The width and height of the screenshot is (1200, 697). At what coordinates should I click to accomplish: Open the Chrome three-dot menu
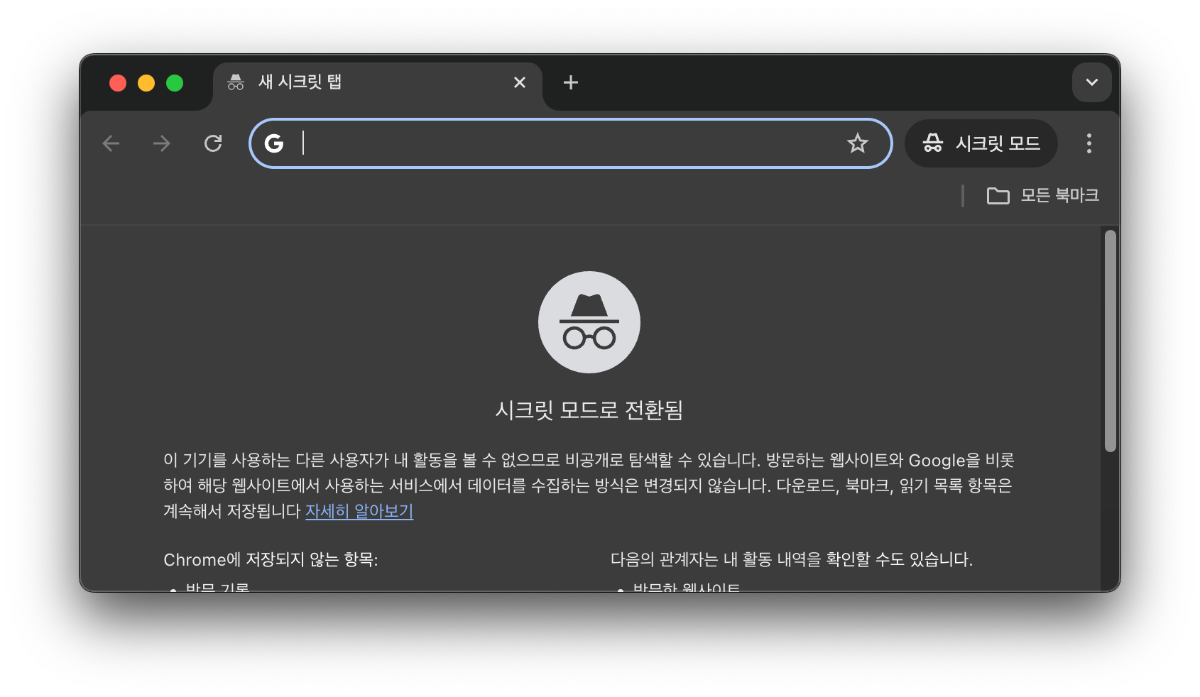pyautogui.click(x=1088, y=143)
